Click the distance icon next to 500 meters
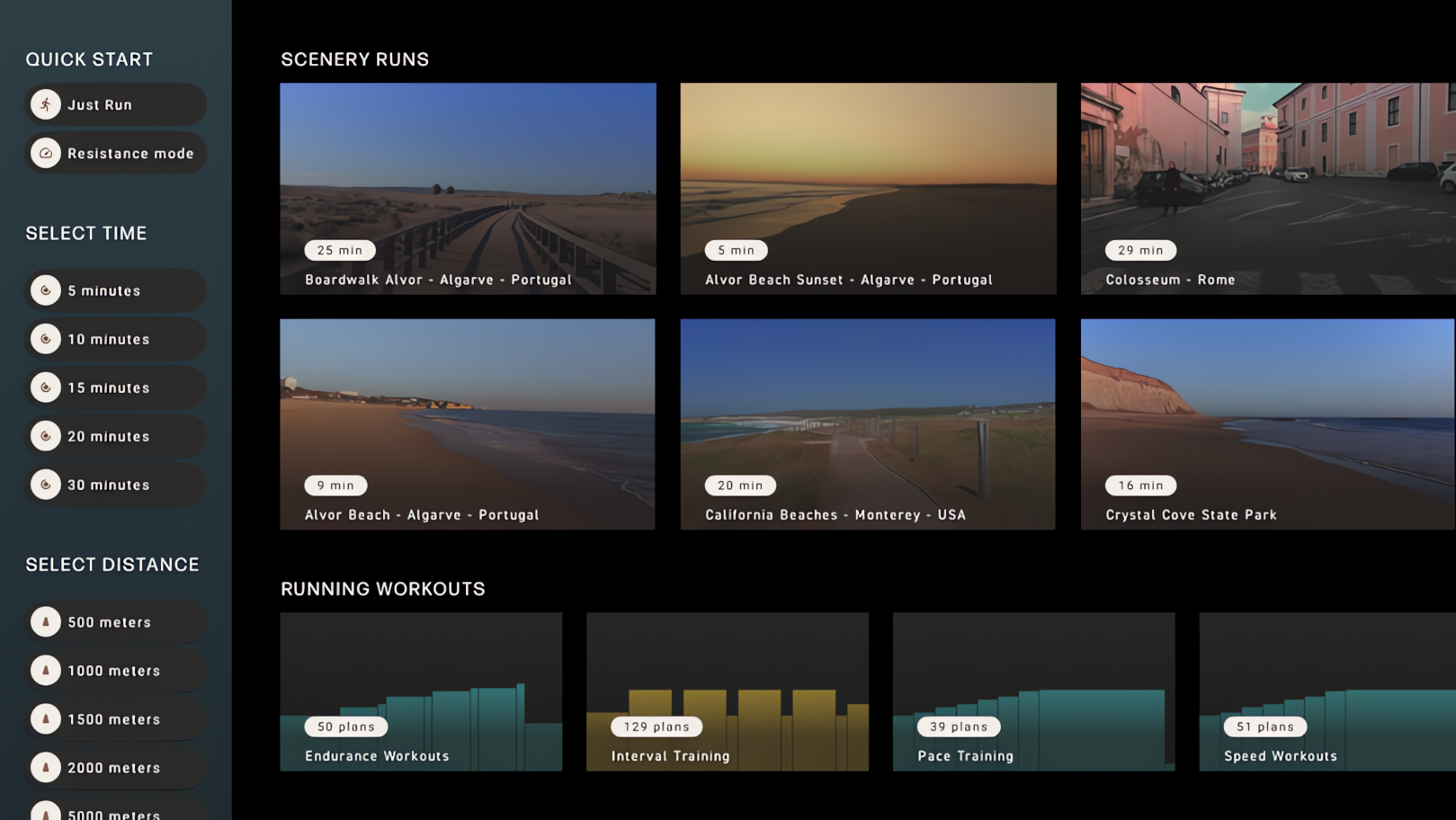 [x=46, y=622]
